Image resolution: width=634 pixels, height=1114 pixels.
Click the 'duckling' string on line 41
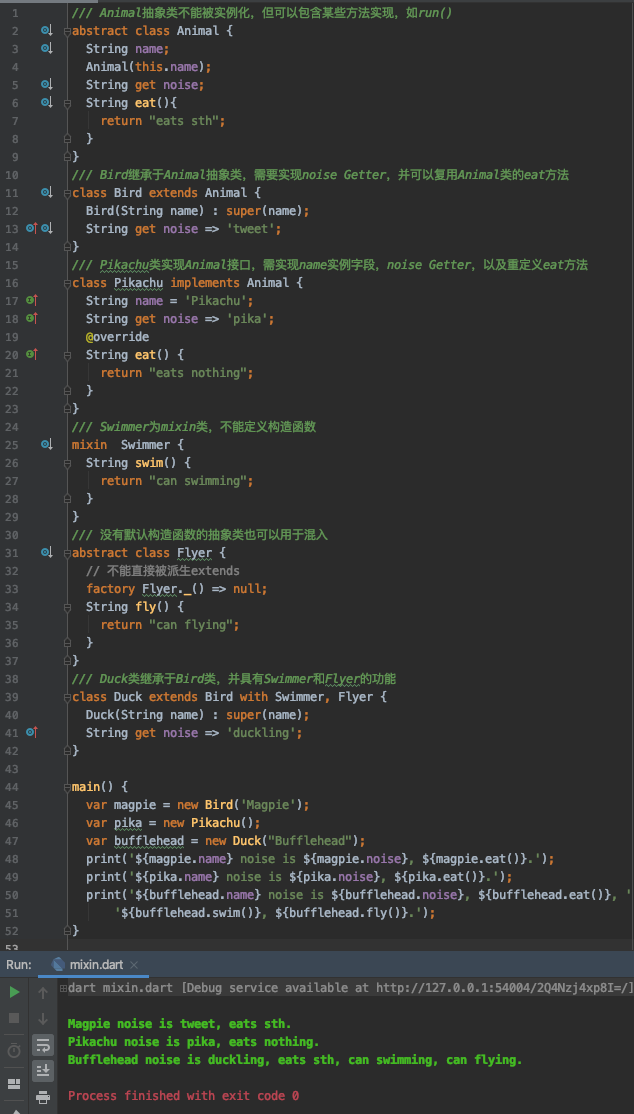click(261, 732)
